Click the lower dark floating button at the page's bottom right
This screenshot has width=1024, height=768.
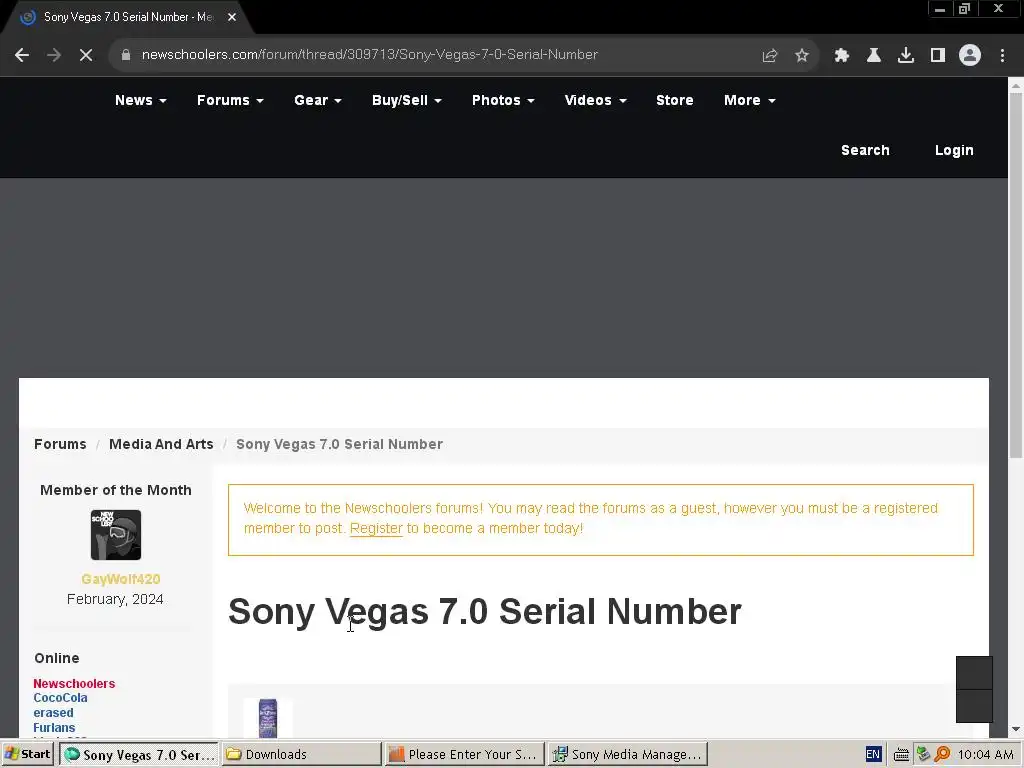(x=974, y=706)
